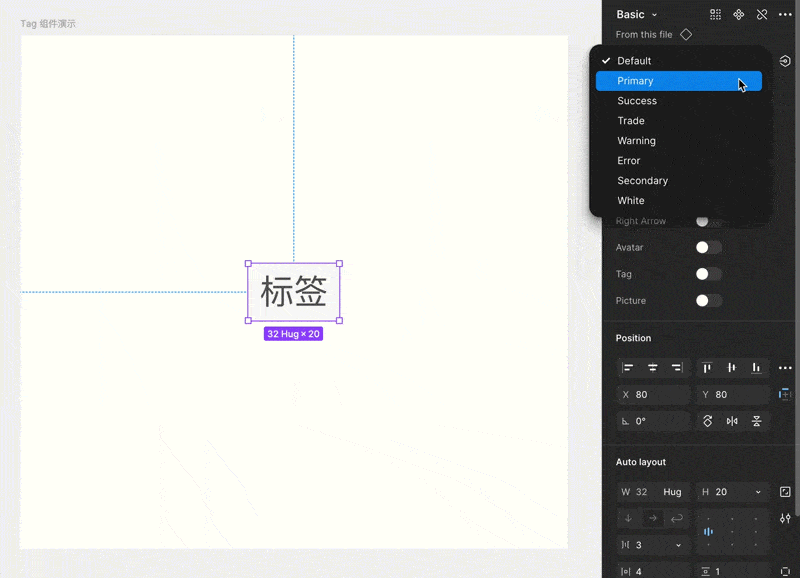Click the 32 Hug × 20 size badge
Viewport: 800px width, 578px height.
pos(293,334)
